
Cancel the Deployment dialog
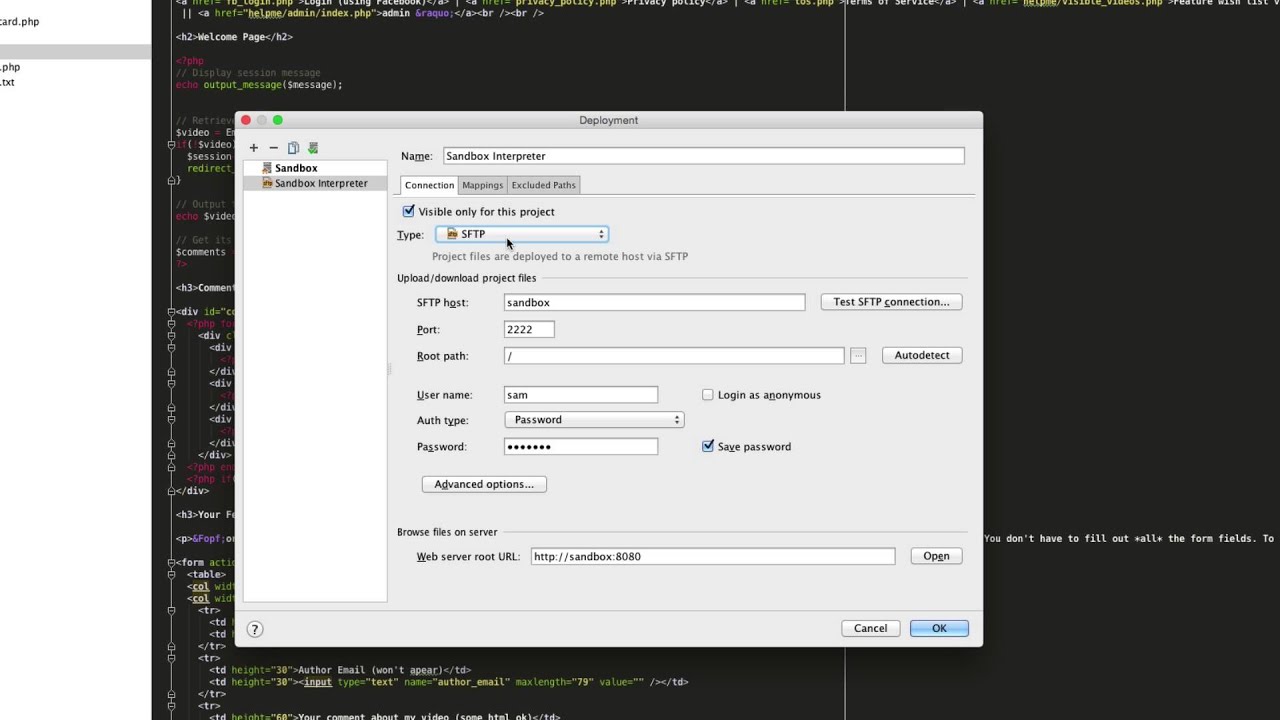870,628
